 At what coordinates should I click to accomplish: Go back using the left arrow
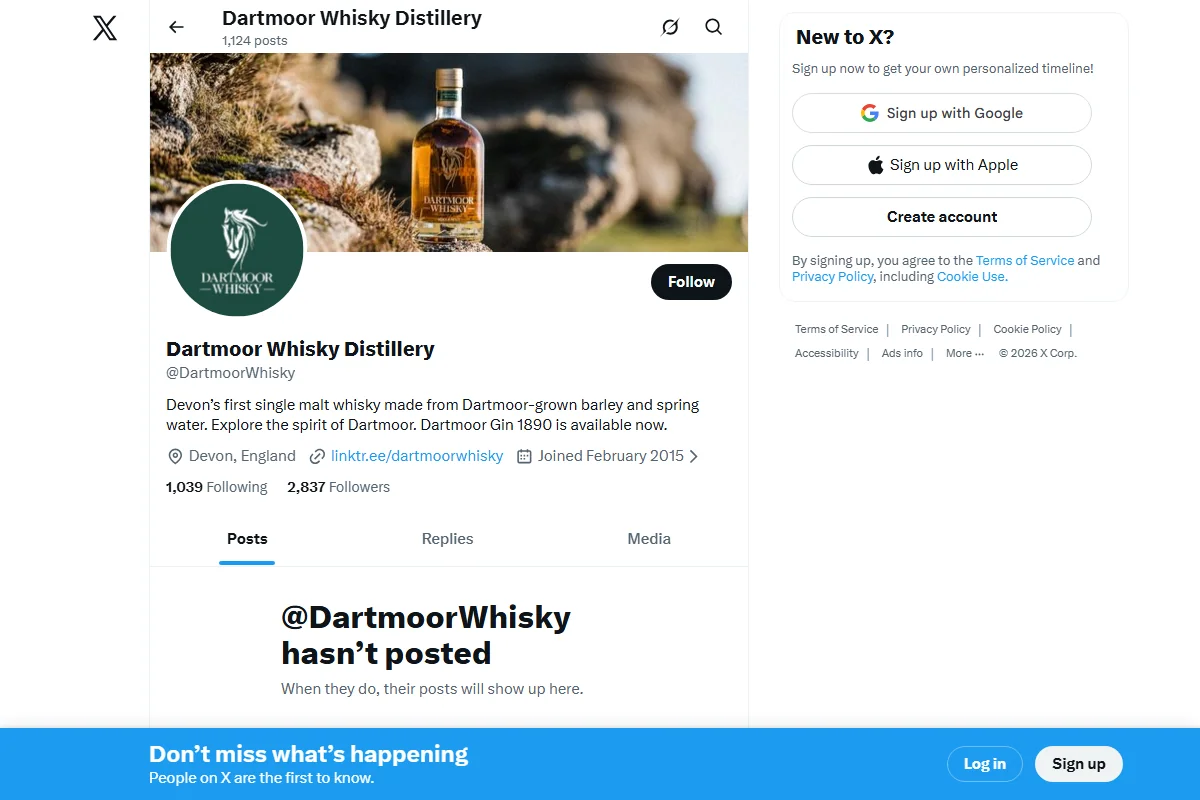point(177,27)
